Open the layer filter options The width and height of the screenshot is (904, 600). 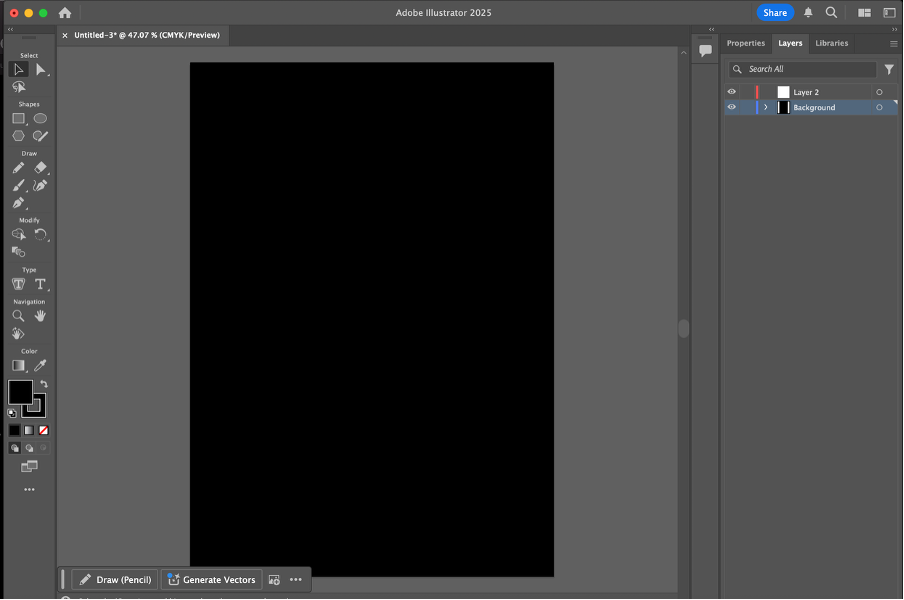coord(888,70)
